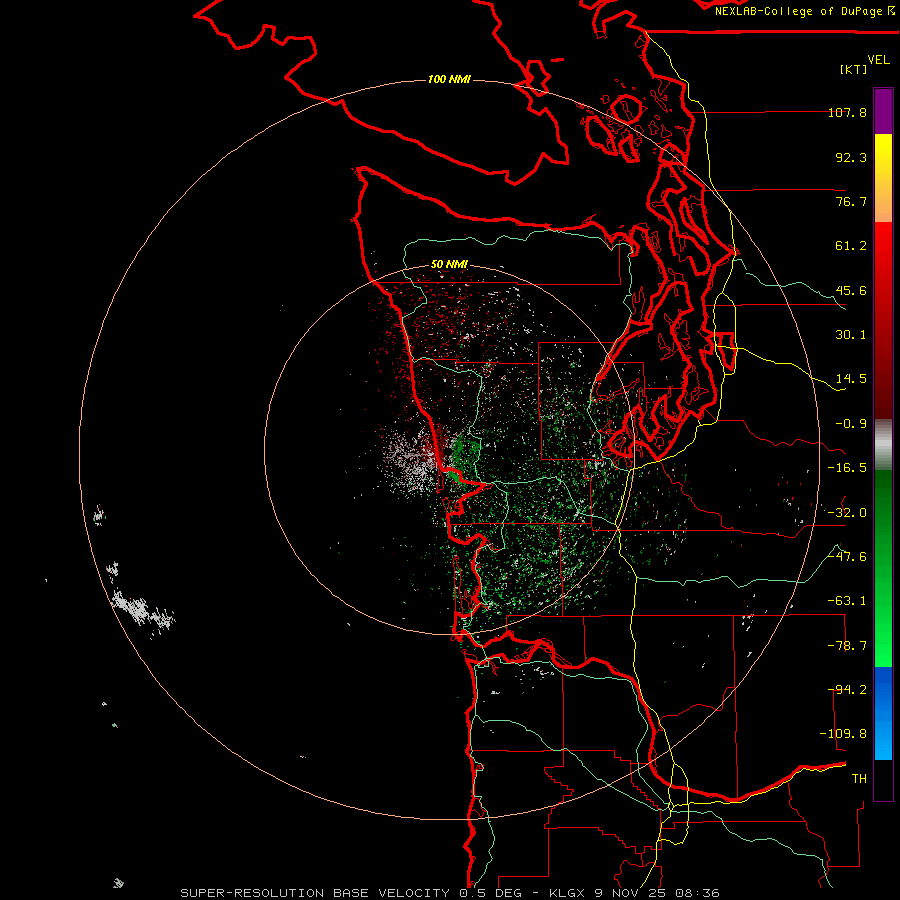Select the -16.5 velocity scale value
The width and height of the screenshot is (900, 900).
pyautogui.click(x=847, y=468)
